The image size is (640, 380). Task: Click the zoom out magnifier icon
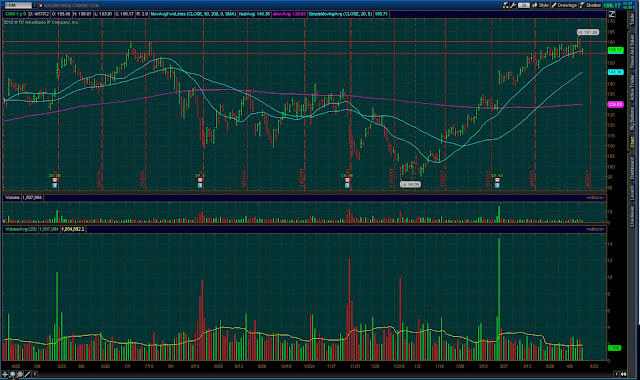(x=20, y=374)
